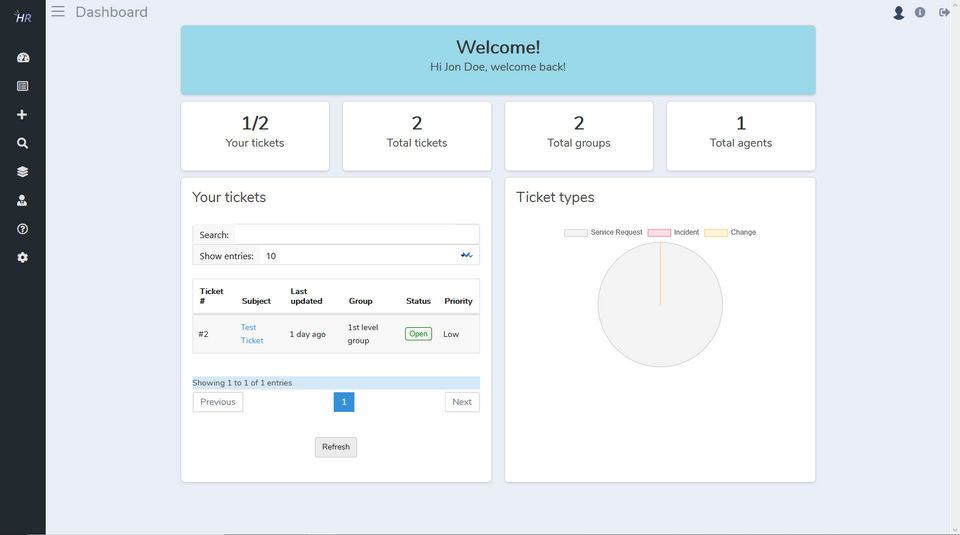The height and width of the screenshot is (535, 960).
Task: Open the search magnifier icon in sidebar
Action: (23, 143)
